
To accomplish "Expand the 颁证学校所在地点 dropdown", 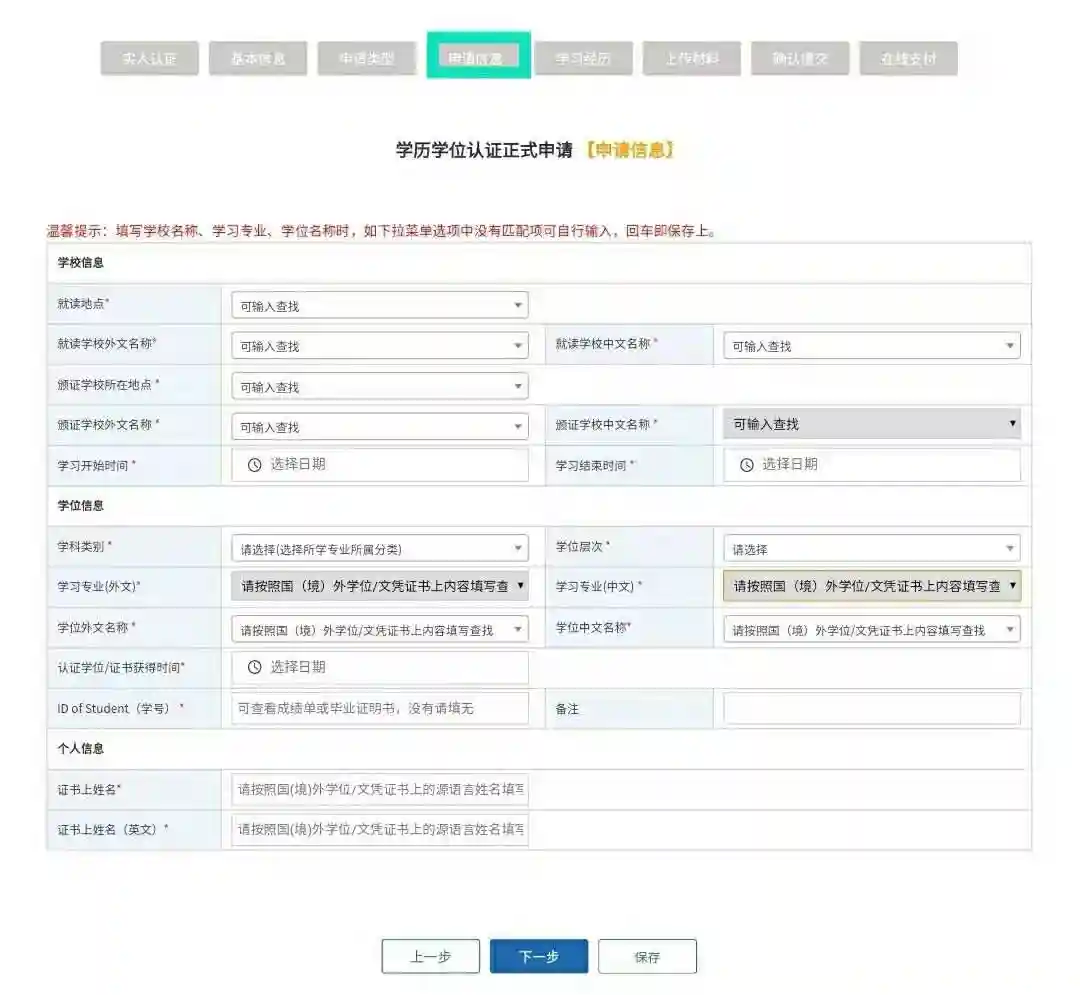I will 379,387.
